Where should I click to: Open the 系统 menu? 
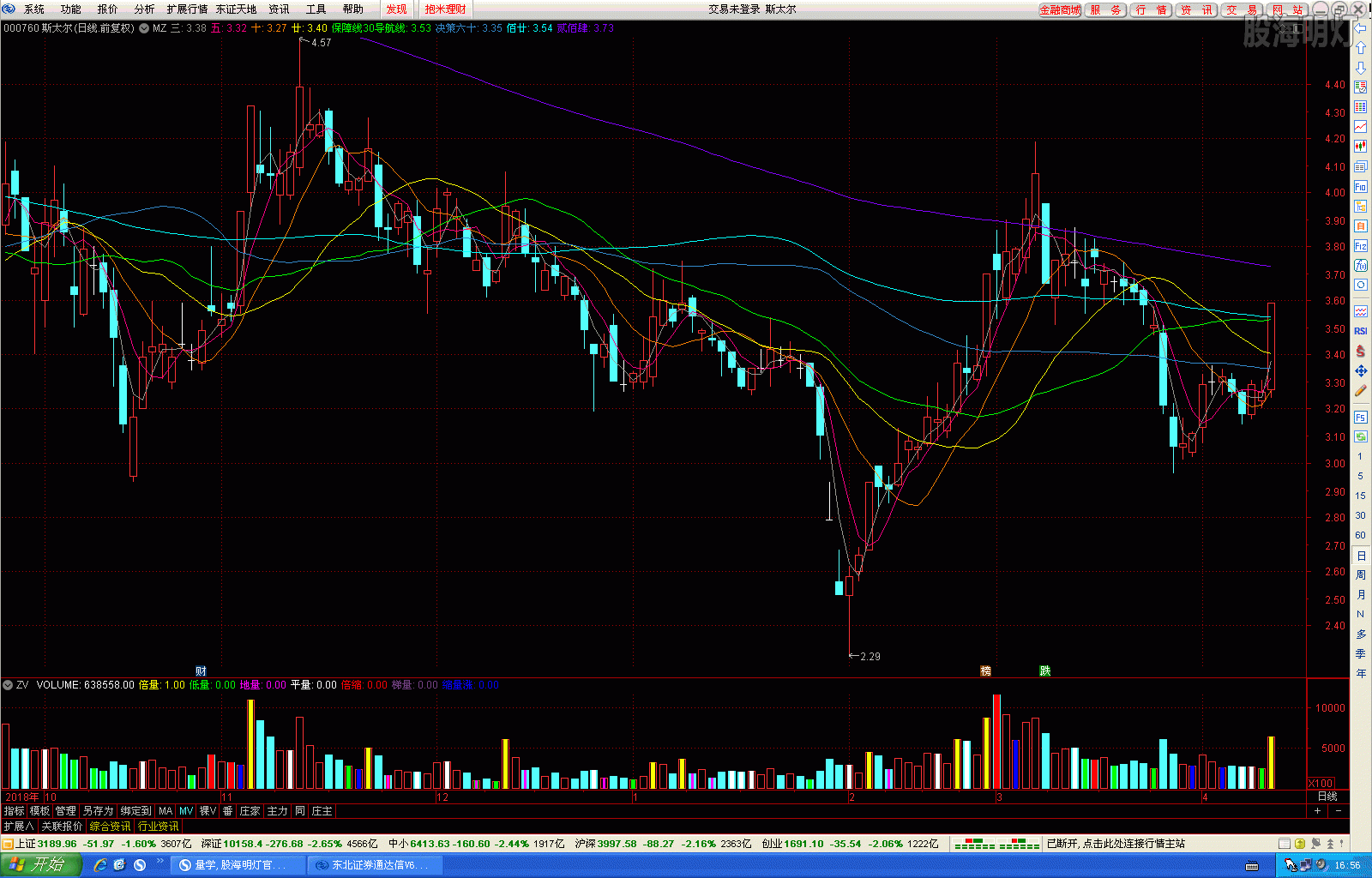tap(33, 9)
